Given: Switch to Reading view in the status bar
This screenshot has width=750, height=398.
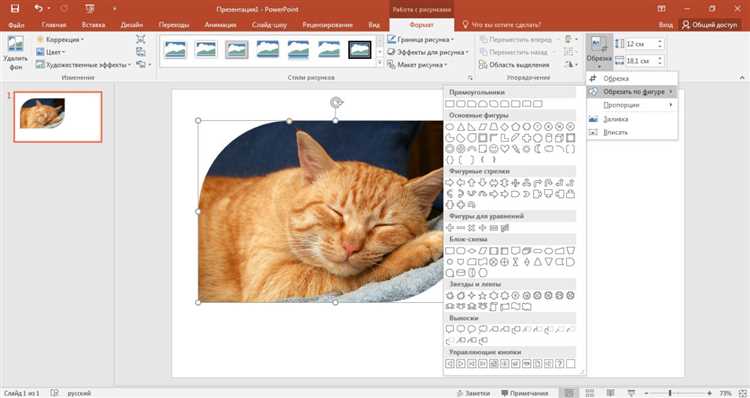Looking at the screenshot, I should pos(610,393).
